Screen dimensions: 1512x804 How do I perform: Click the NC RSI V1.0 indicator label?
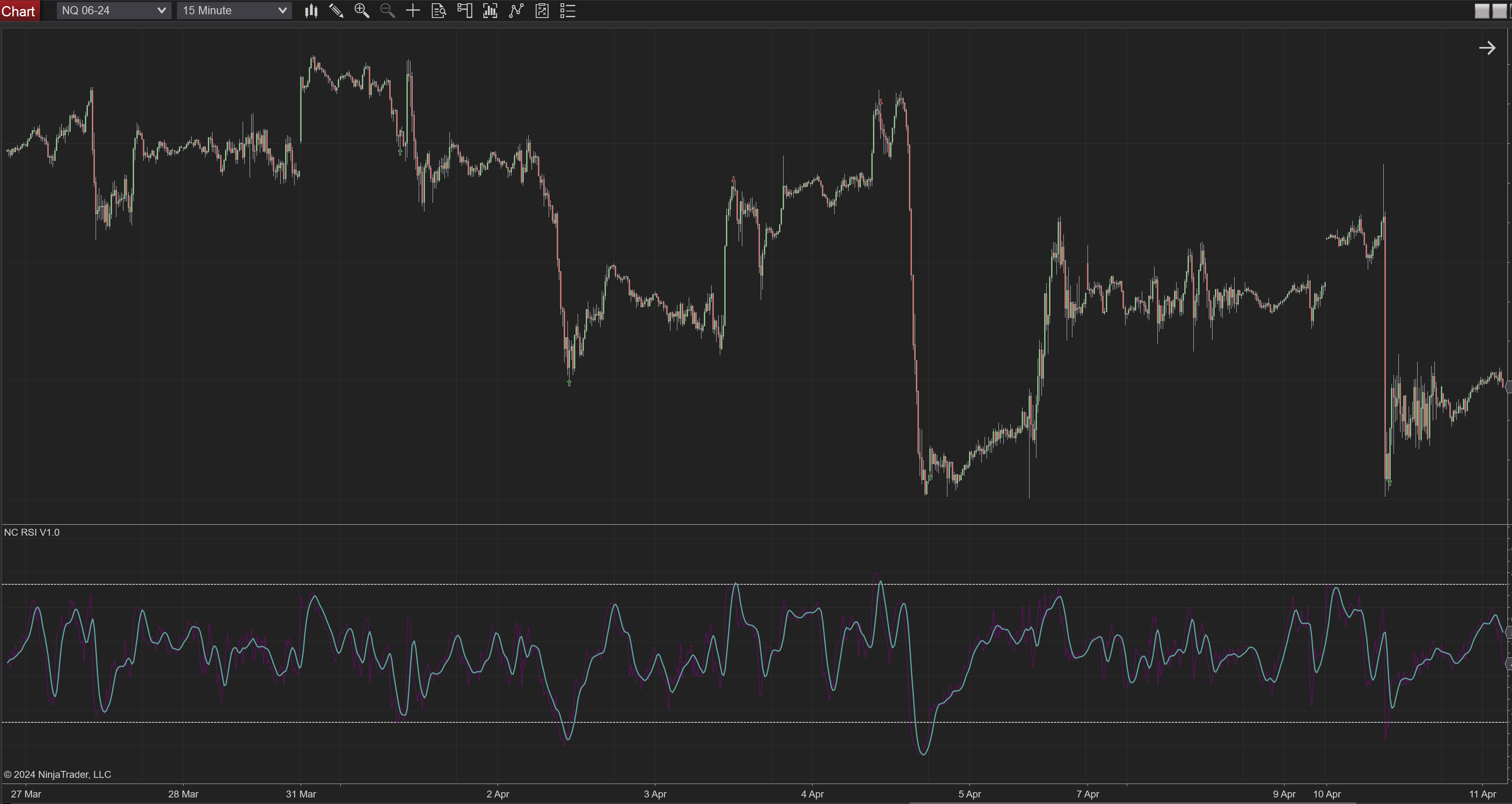32,532
